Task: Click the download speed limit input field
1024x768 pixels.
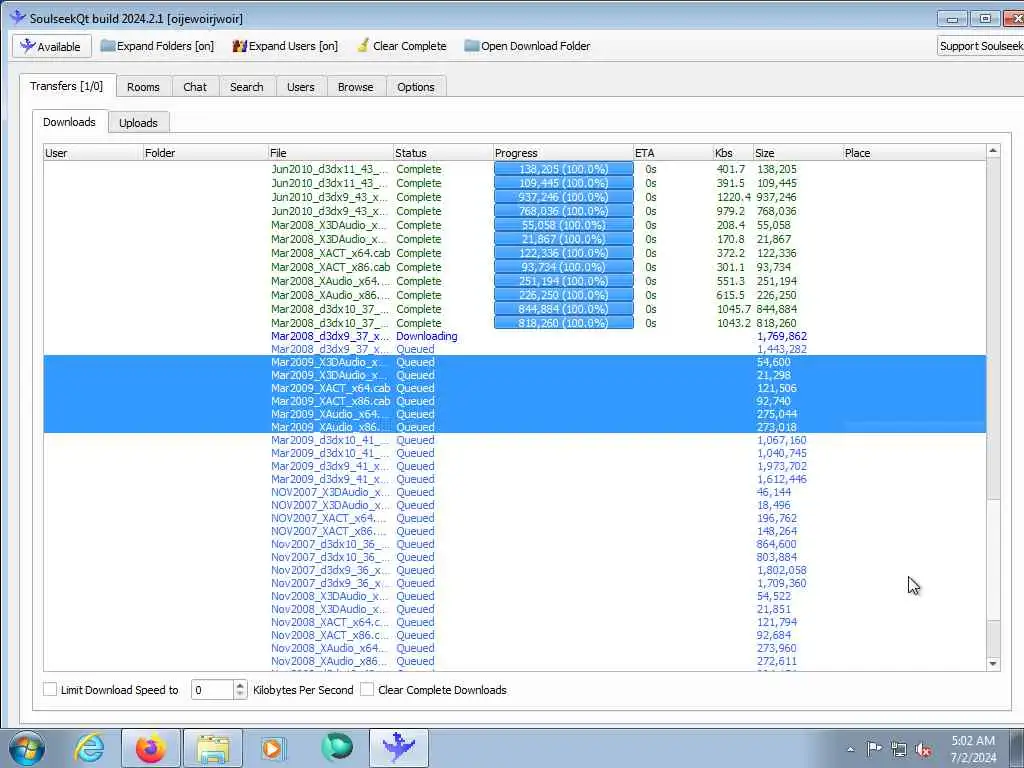Action: coord(212,690)
